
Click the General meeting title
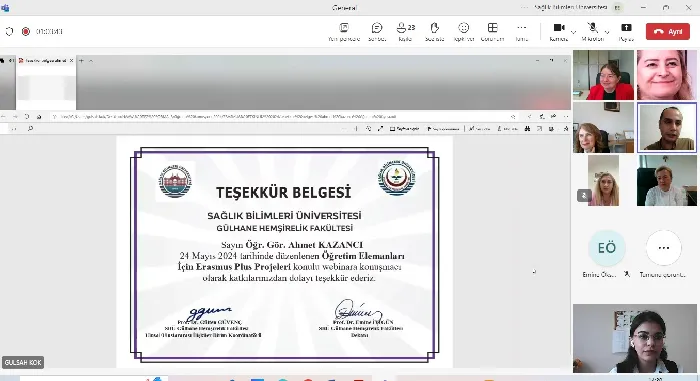point(345,8)
